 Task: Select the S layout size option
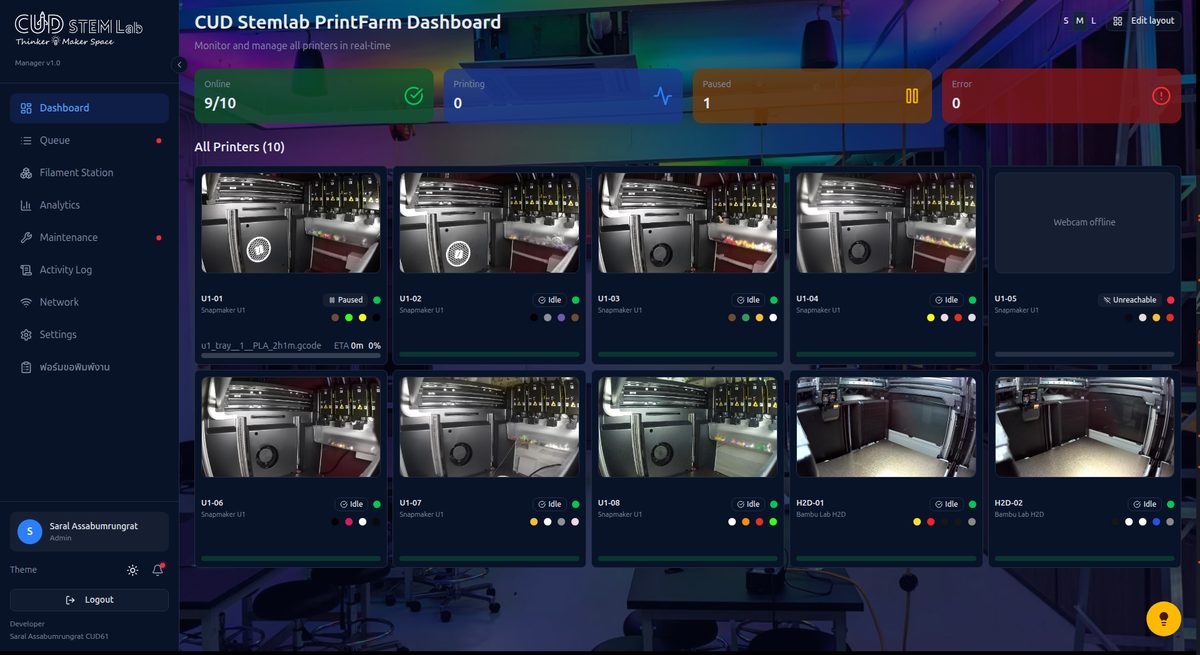pyautogui.click(x=1066, y=20)
